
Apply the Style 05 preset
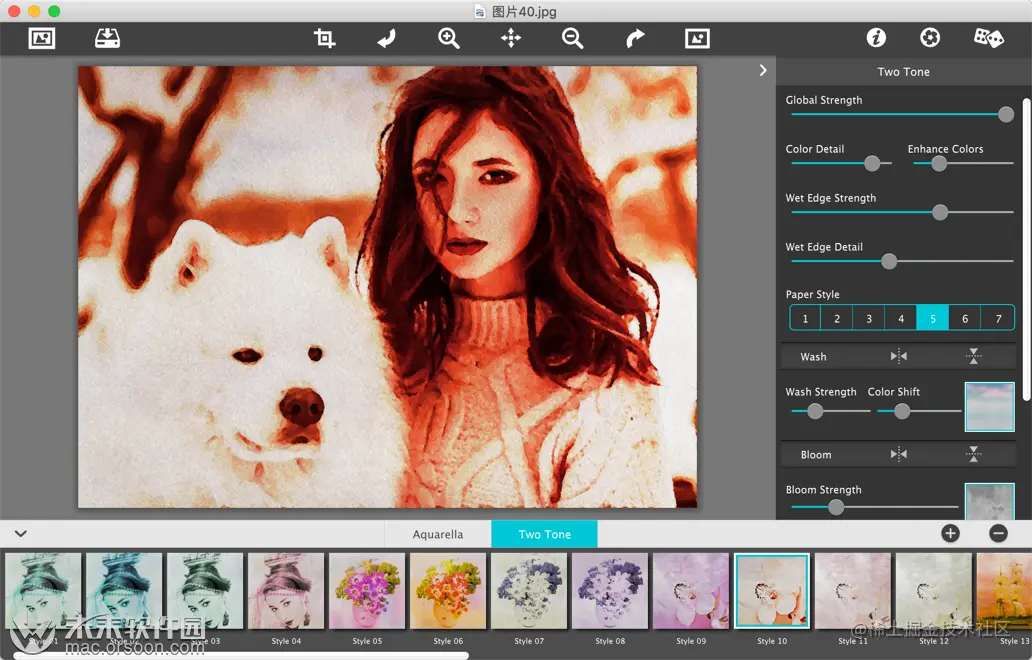pos(367,591)
